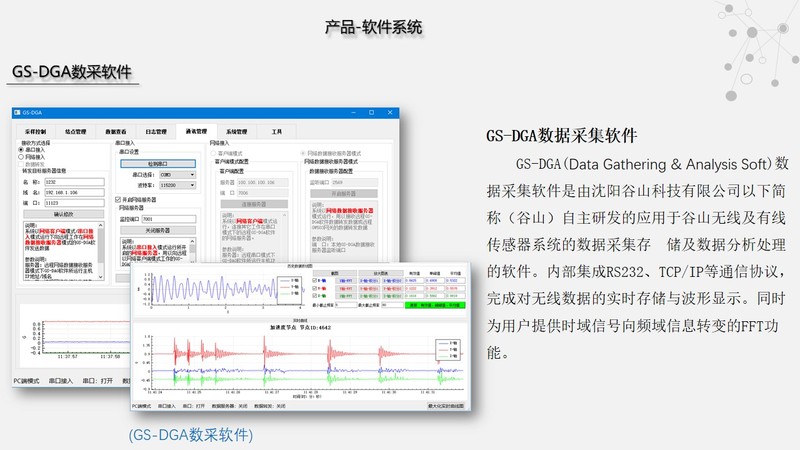Close the GS-DGA window

pyautogui.click(x=390, y=112)
